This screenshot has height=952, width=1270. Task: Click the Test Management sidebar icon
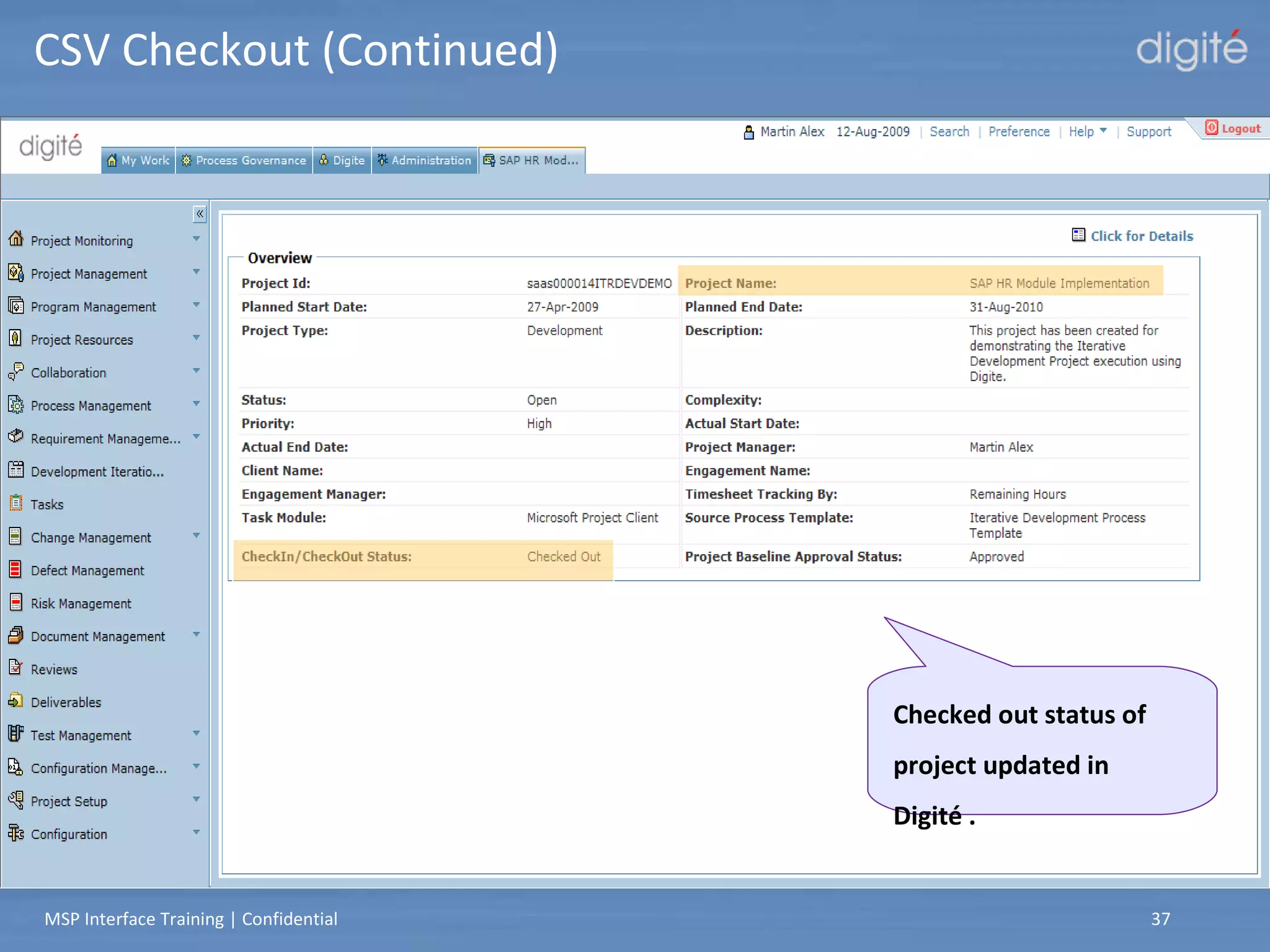16,734
